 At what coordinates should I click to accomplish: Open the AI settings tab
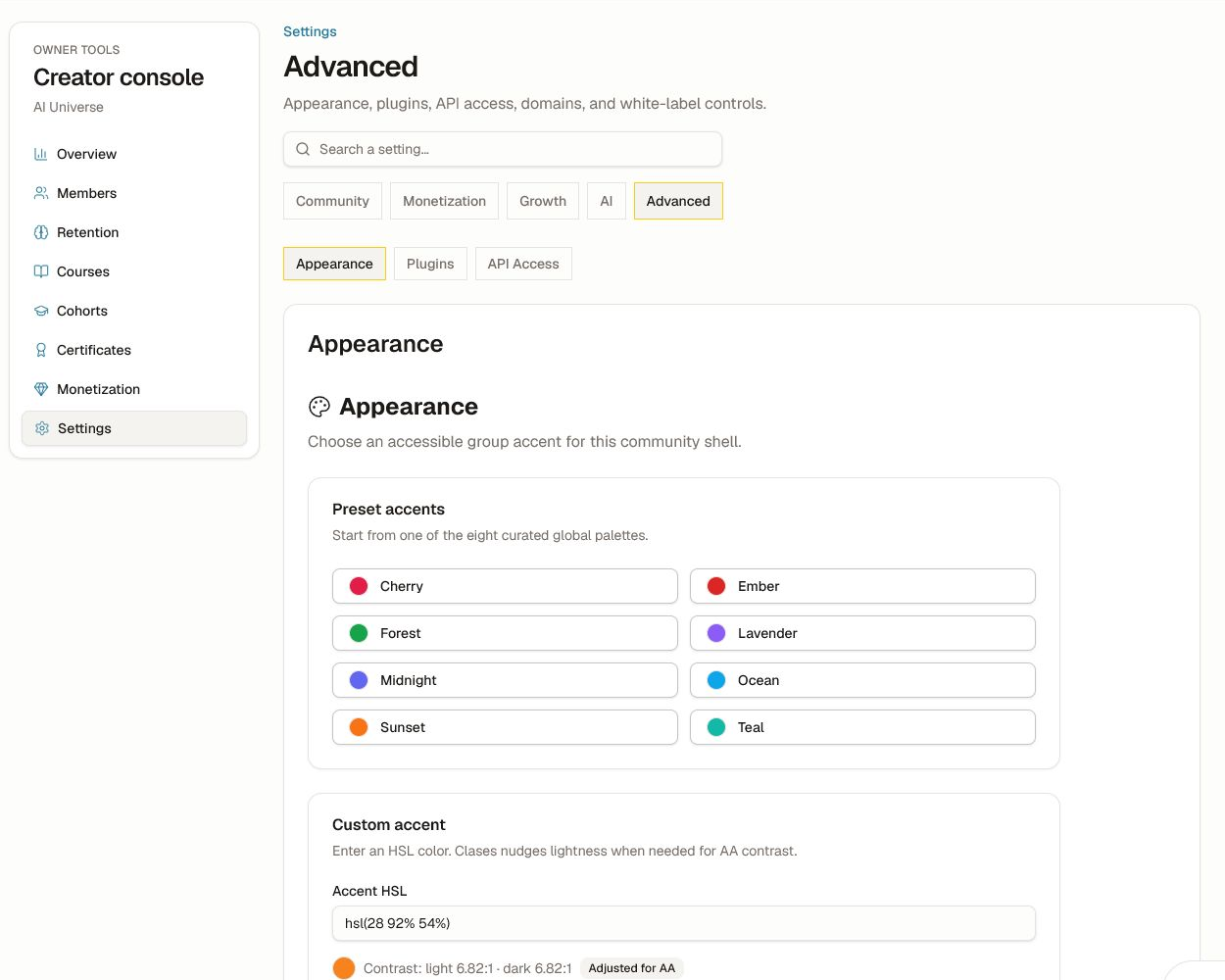tap(607, 201)
